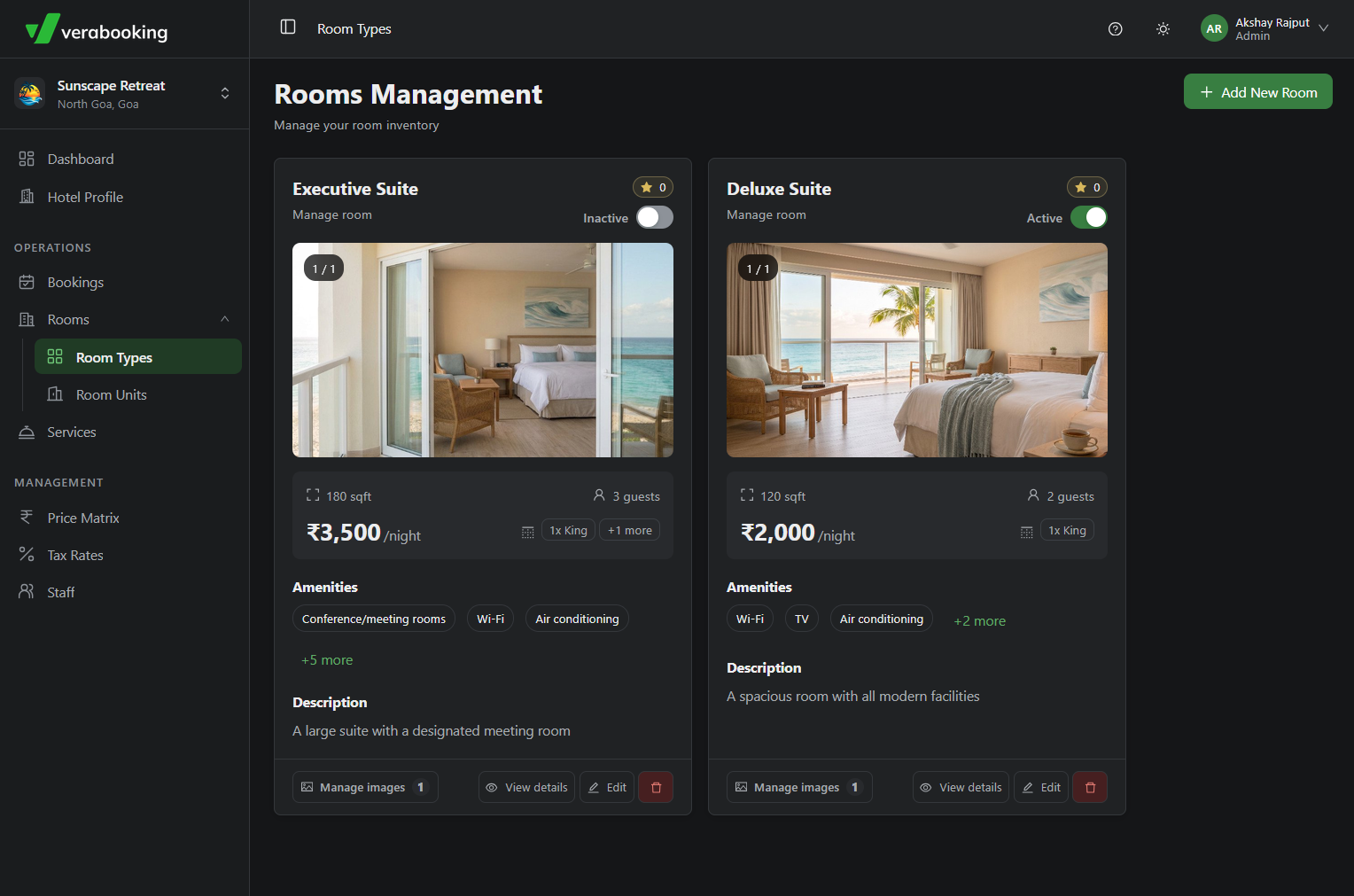Click the AR user avatar
This screenshot has width=1354, height=896.
coord(1214,29)
